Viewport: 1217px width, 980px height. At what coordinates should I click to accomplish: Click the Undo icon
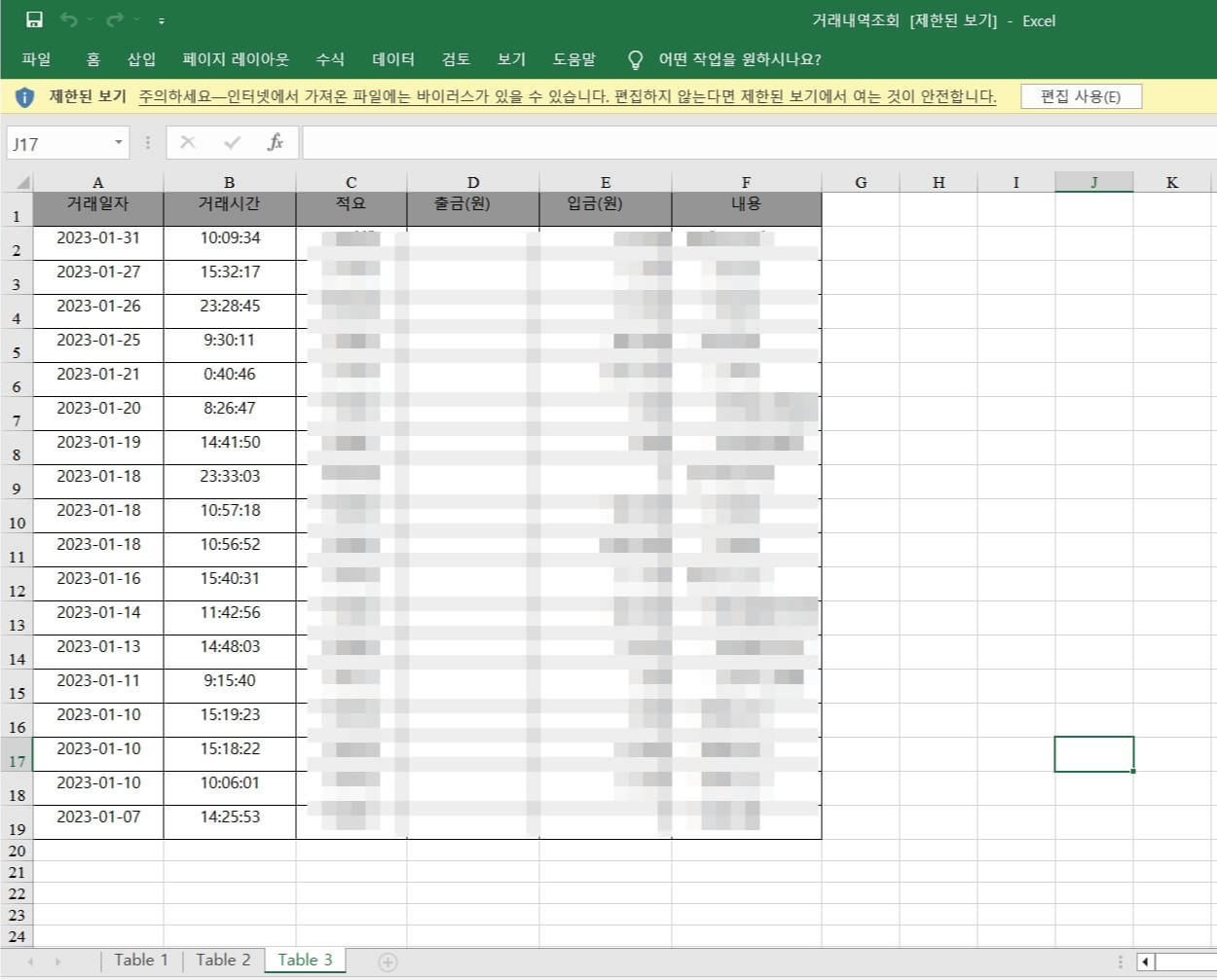(x=68, y=19)
